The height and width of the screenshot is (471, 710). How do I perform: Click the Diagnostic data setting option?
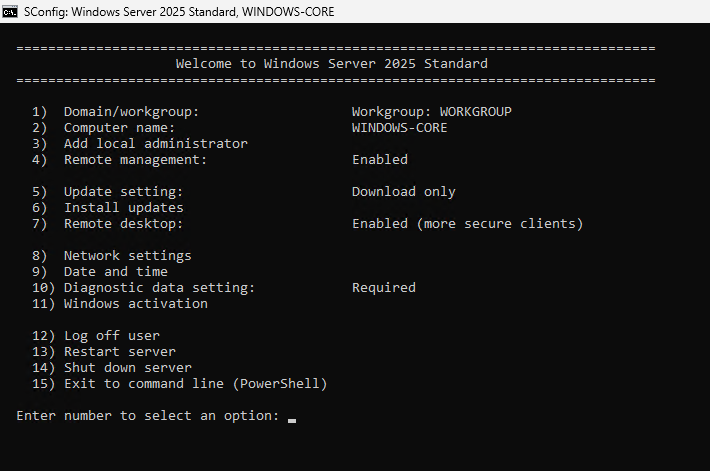pos(159,288)
